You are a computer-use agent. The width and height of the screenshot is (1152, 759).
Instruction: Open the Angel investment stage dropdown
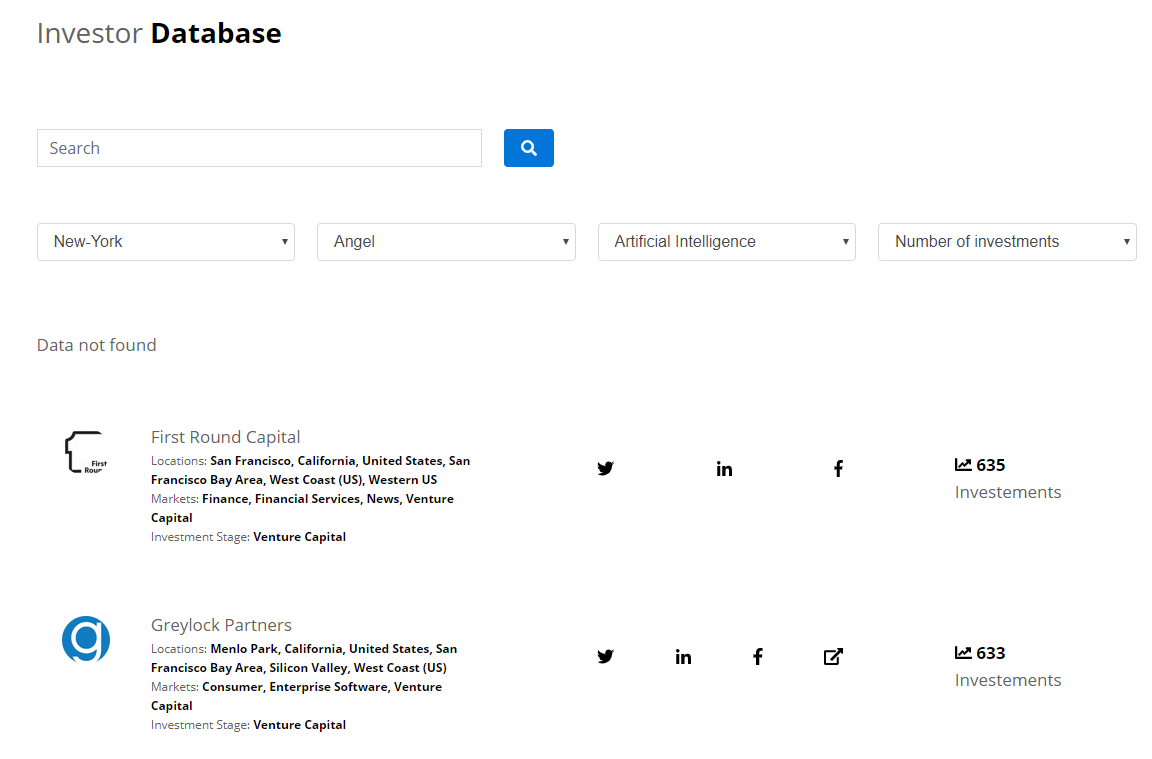(446, 241)
